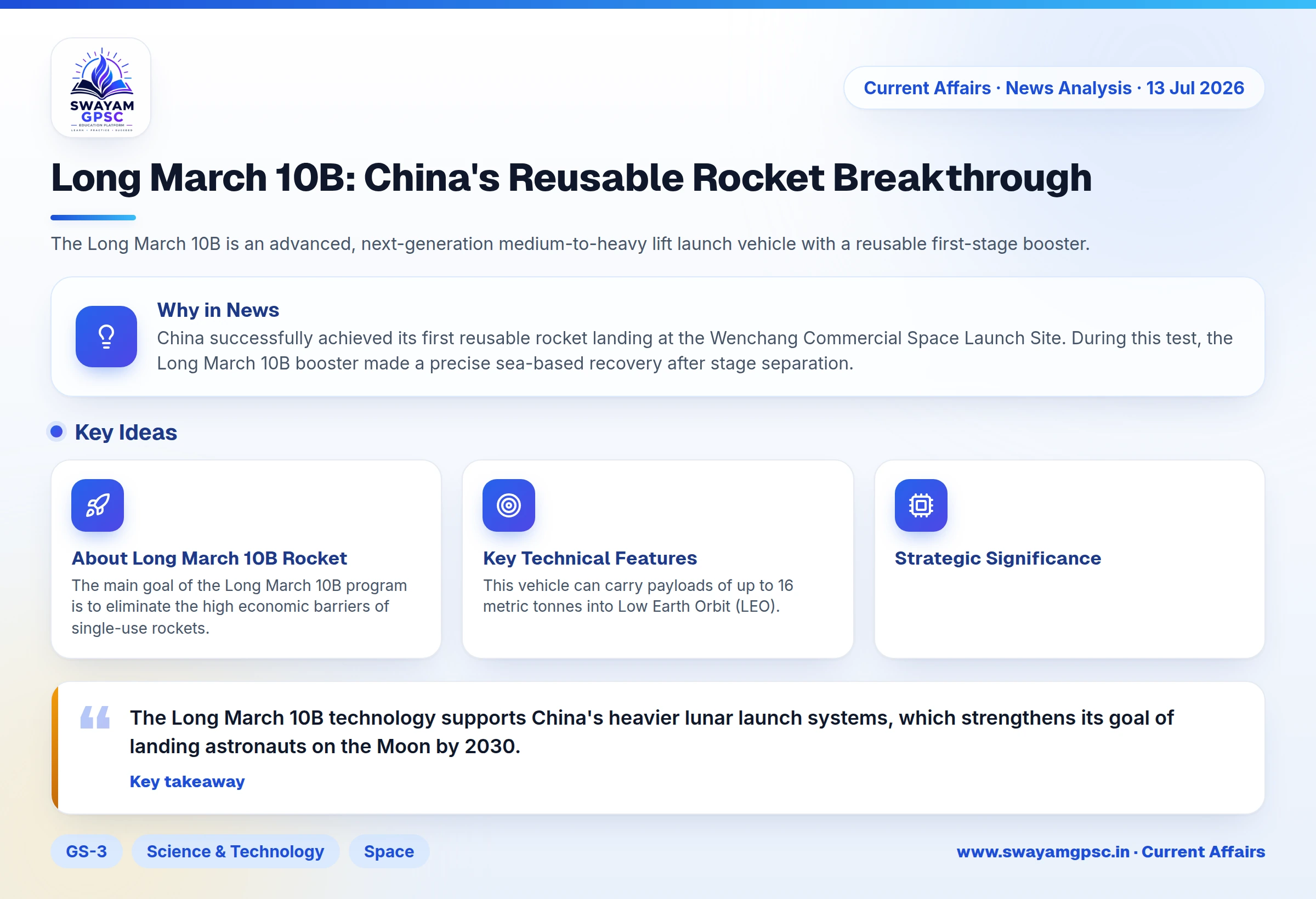This screenshot has width=1316, height=899.
Task: Click the Long March 10B main headline
Action: coord(571,178)
